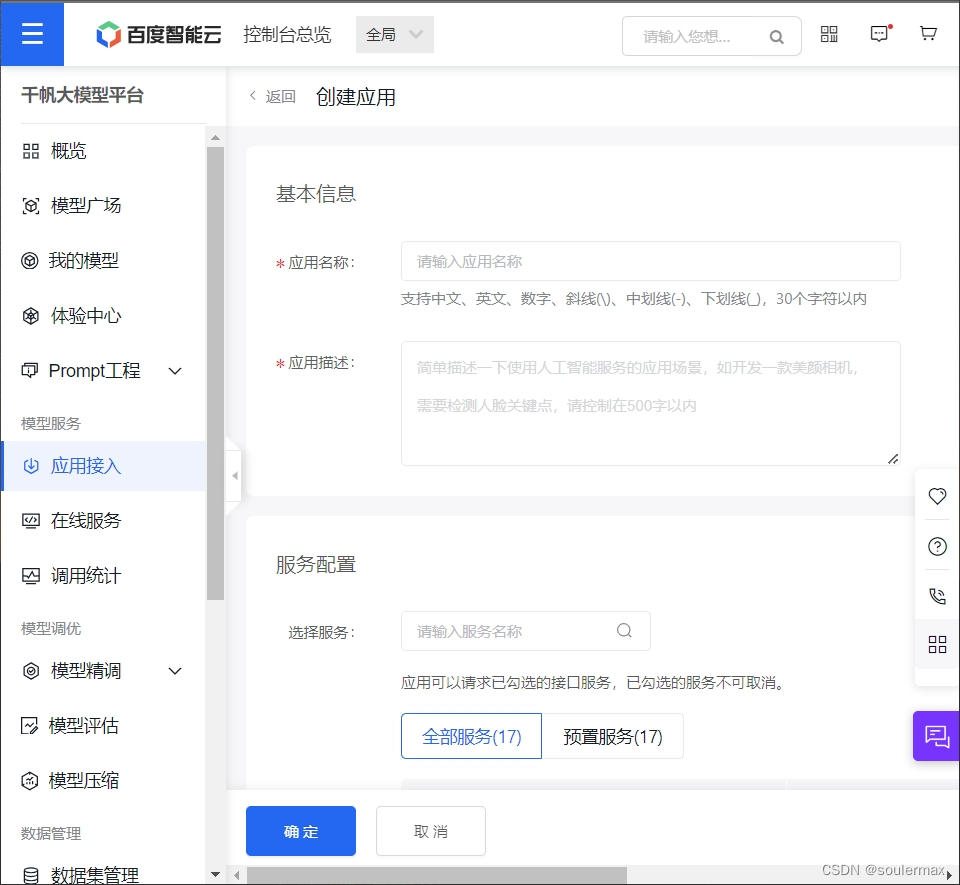
Task: Click the 数据集管理 database icon
Action: (x=31, y=875)
